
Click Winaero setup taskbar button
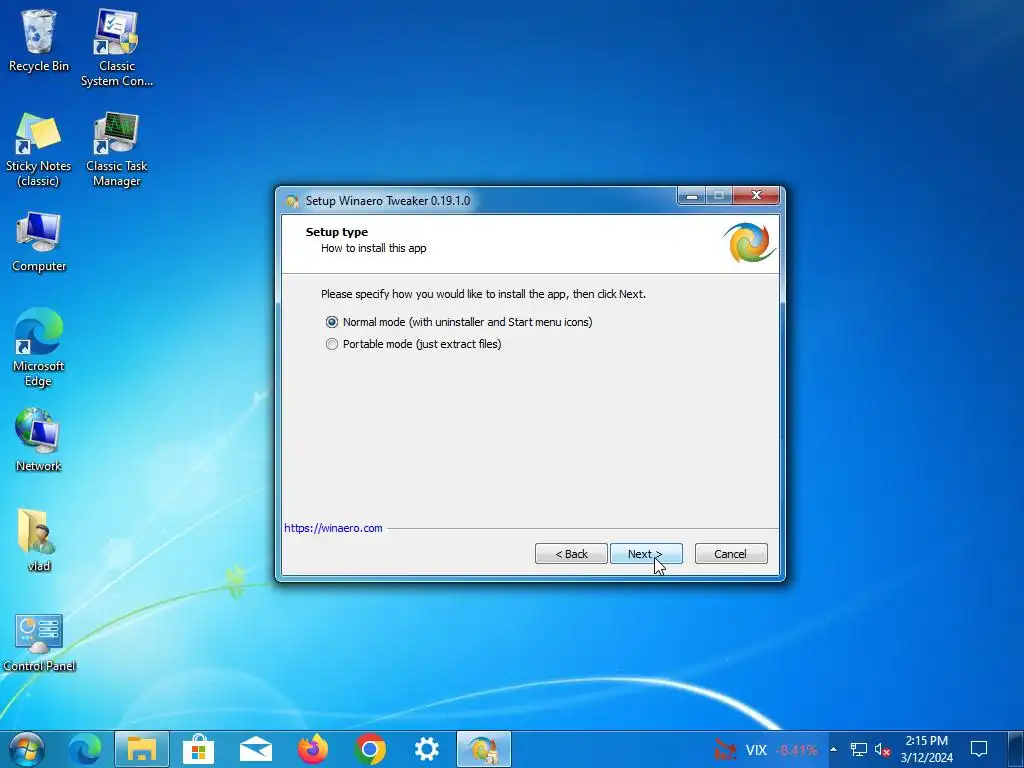[x=483, y=749]
